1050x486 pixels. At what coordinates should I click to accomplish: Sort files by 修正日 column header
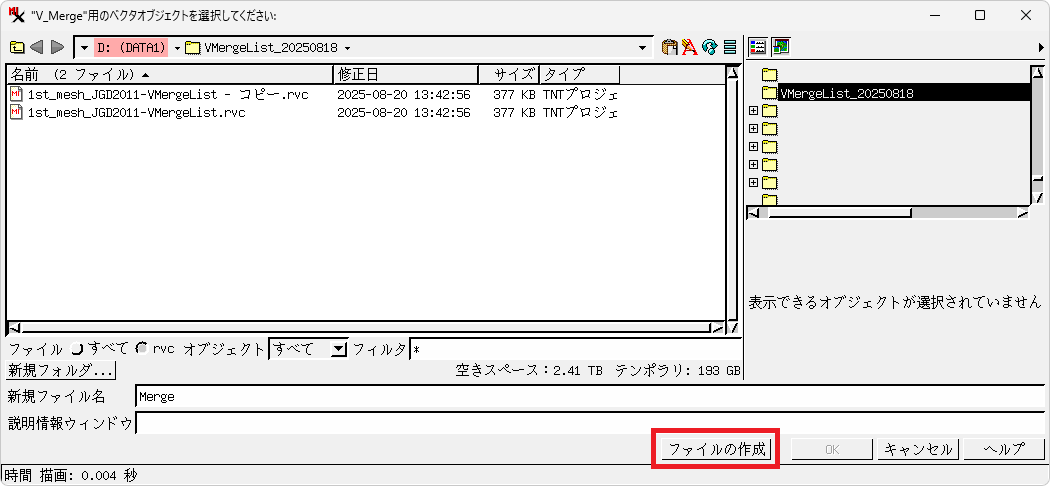pos(405,74)
